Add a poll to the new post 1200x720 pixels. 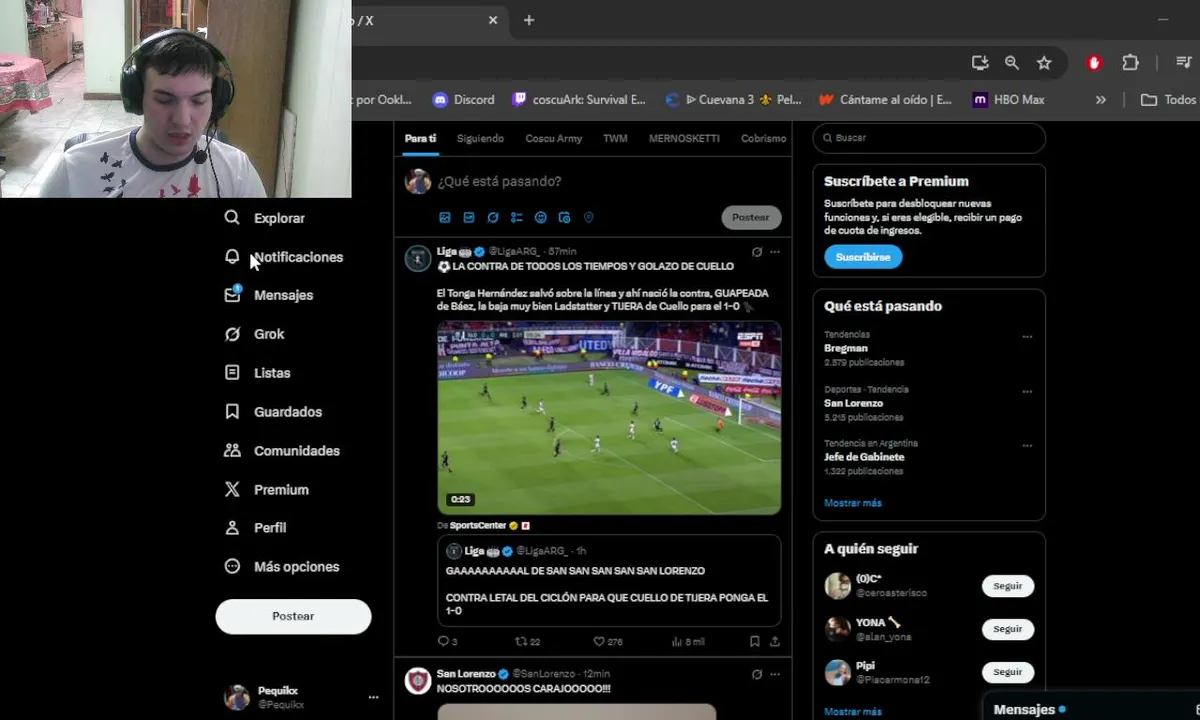pyautogui.click(x=517, y=217)
